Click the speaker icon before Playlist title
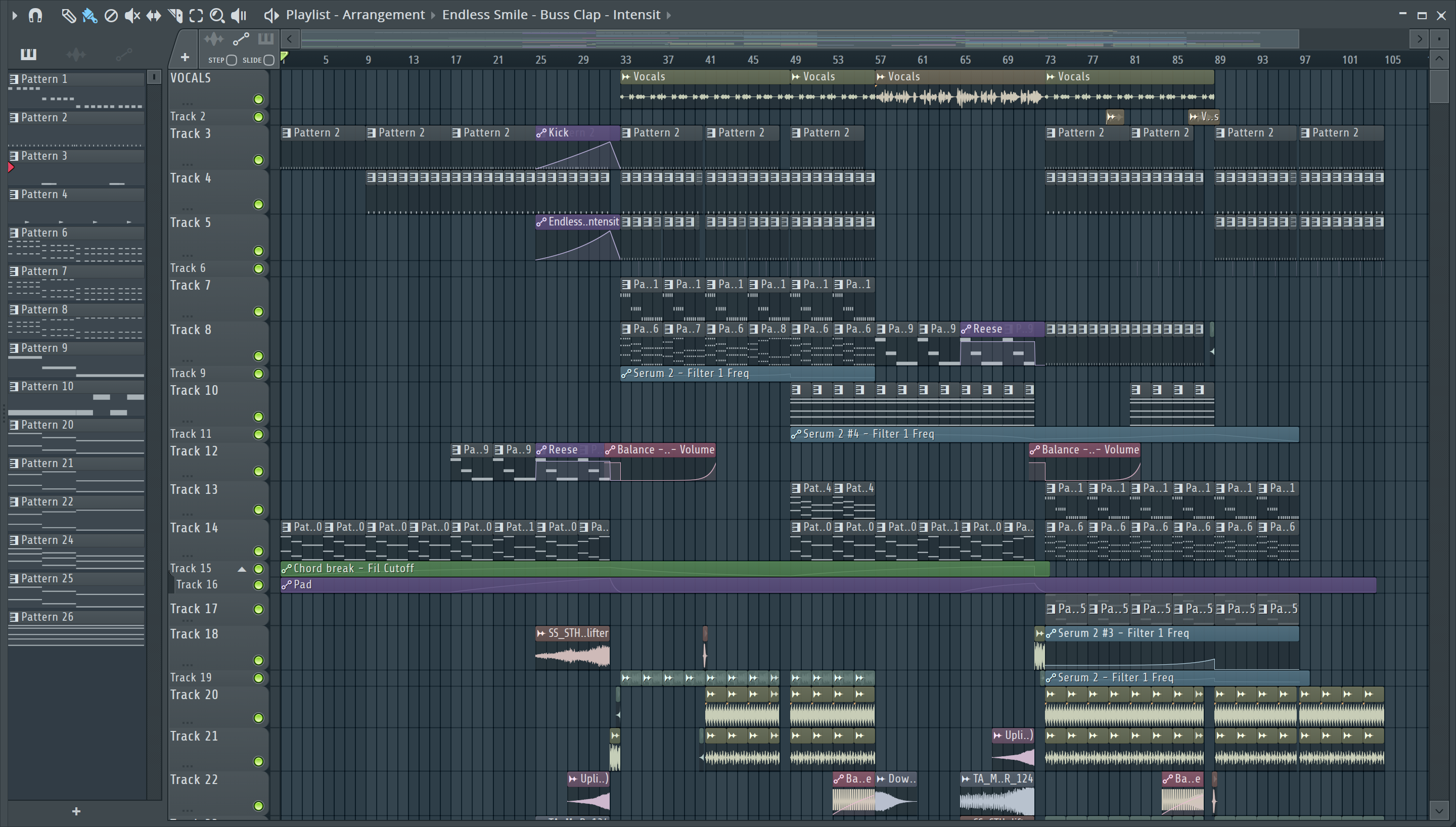This screenshot has height=827, width=1456. click(271, 15)
